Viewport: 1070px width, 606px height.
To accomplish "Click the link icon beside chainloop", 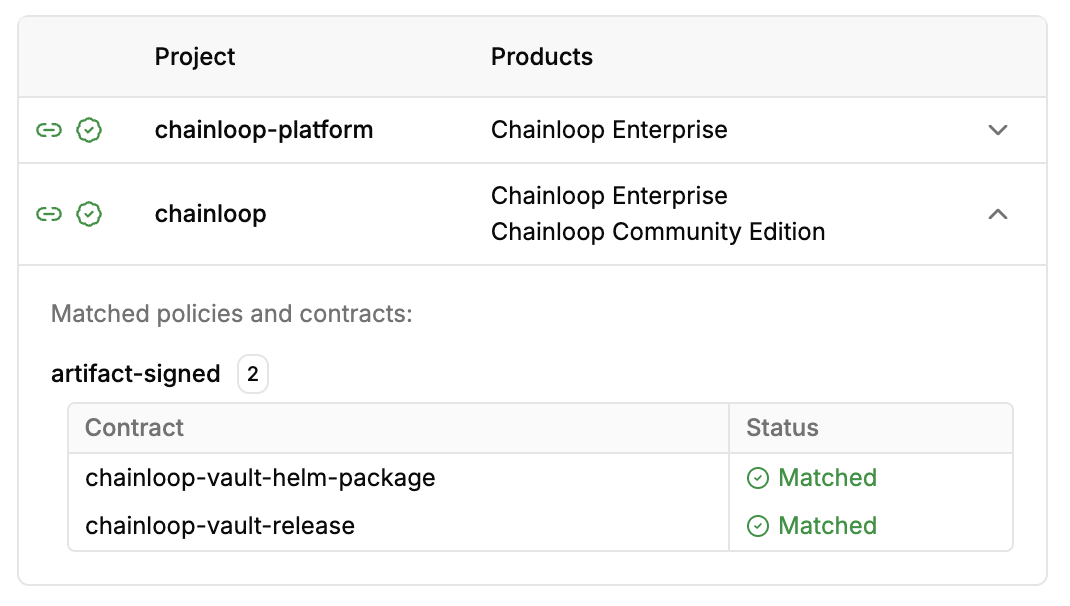I will click(x=50, y=214).
